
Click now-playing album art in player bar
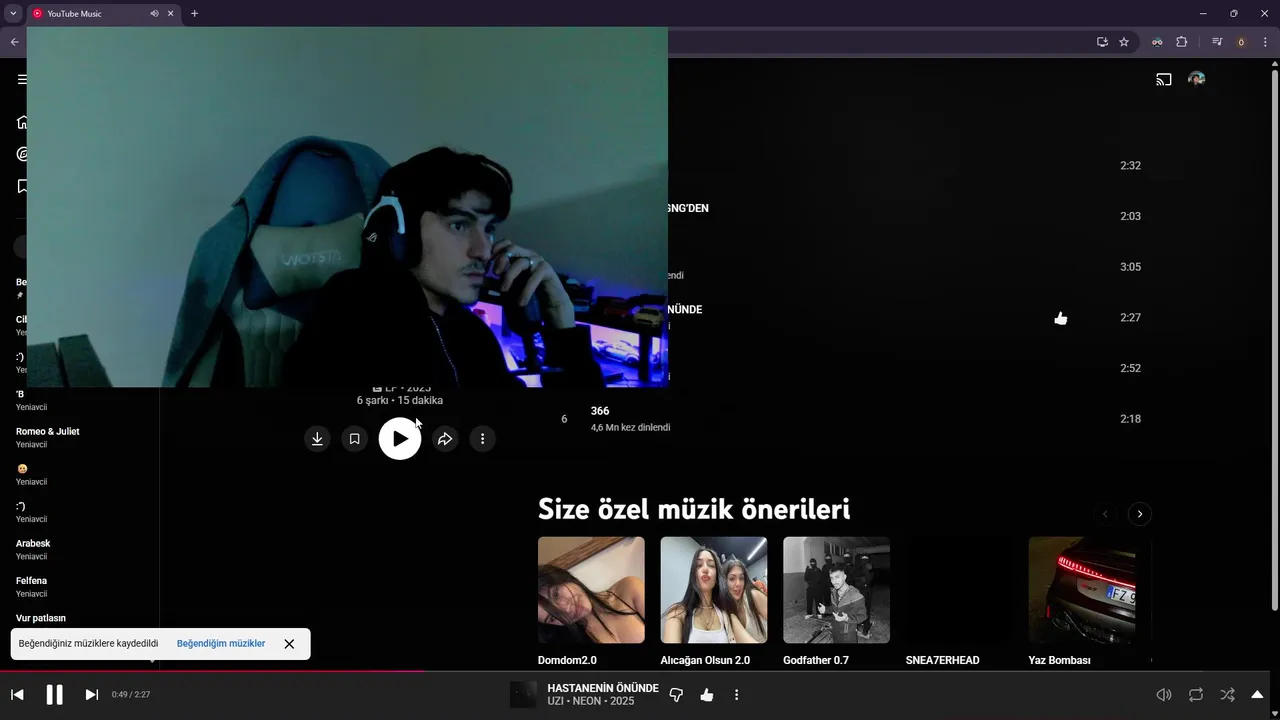(523, 694)
